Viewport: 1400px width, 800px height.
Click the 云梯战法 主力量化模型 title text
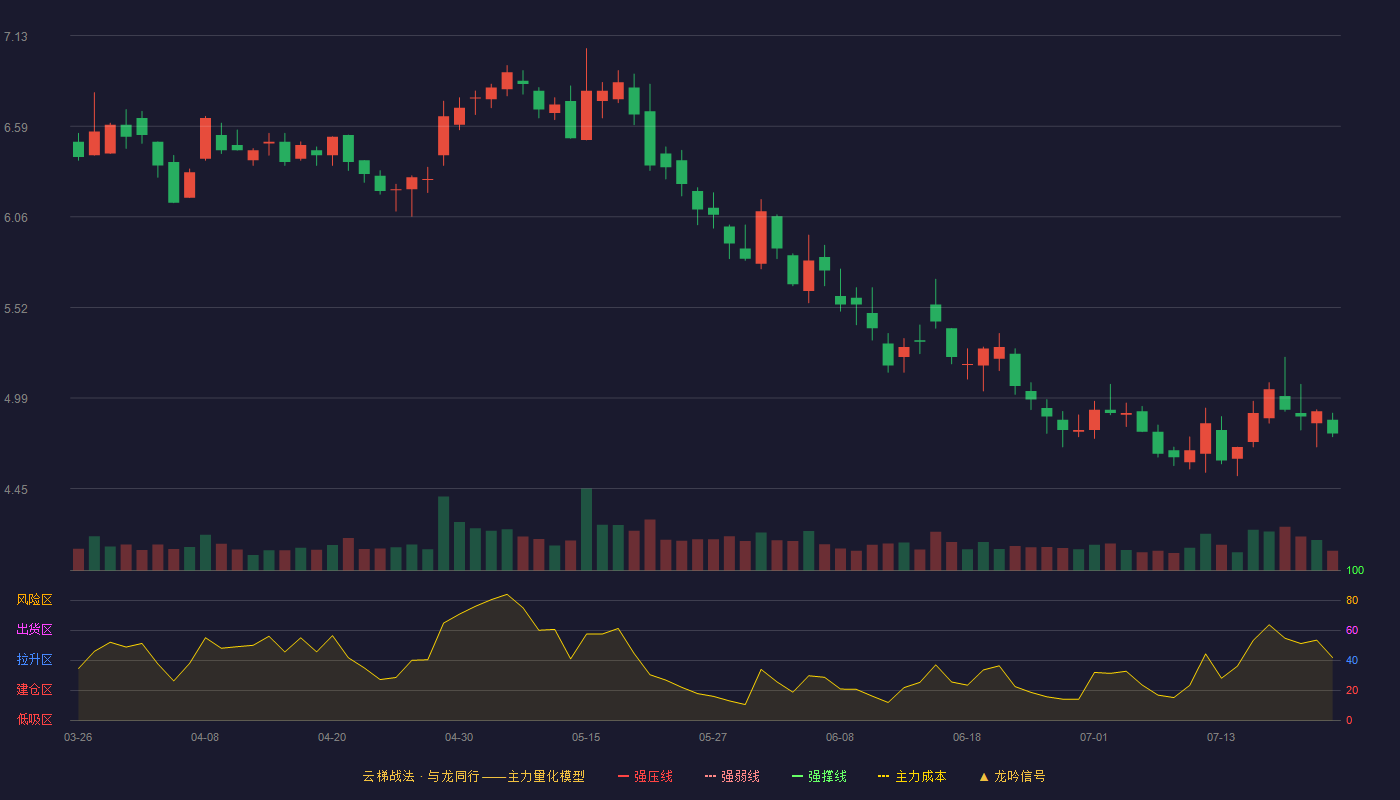coord(473,776)
